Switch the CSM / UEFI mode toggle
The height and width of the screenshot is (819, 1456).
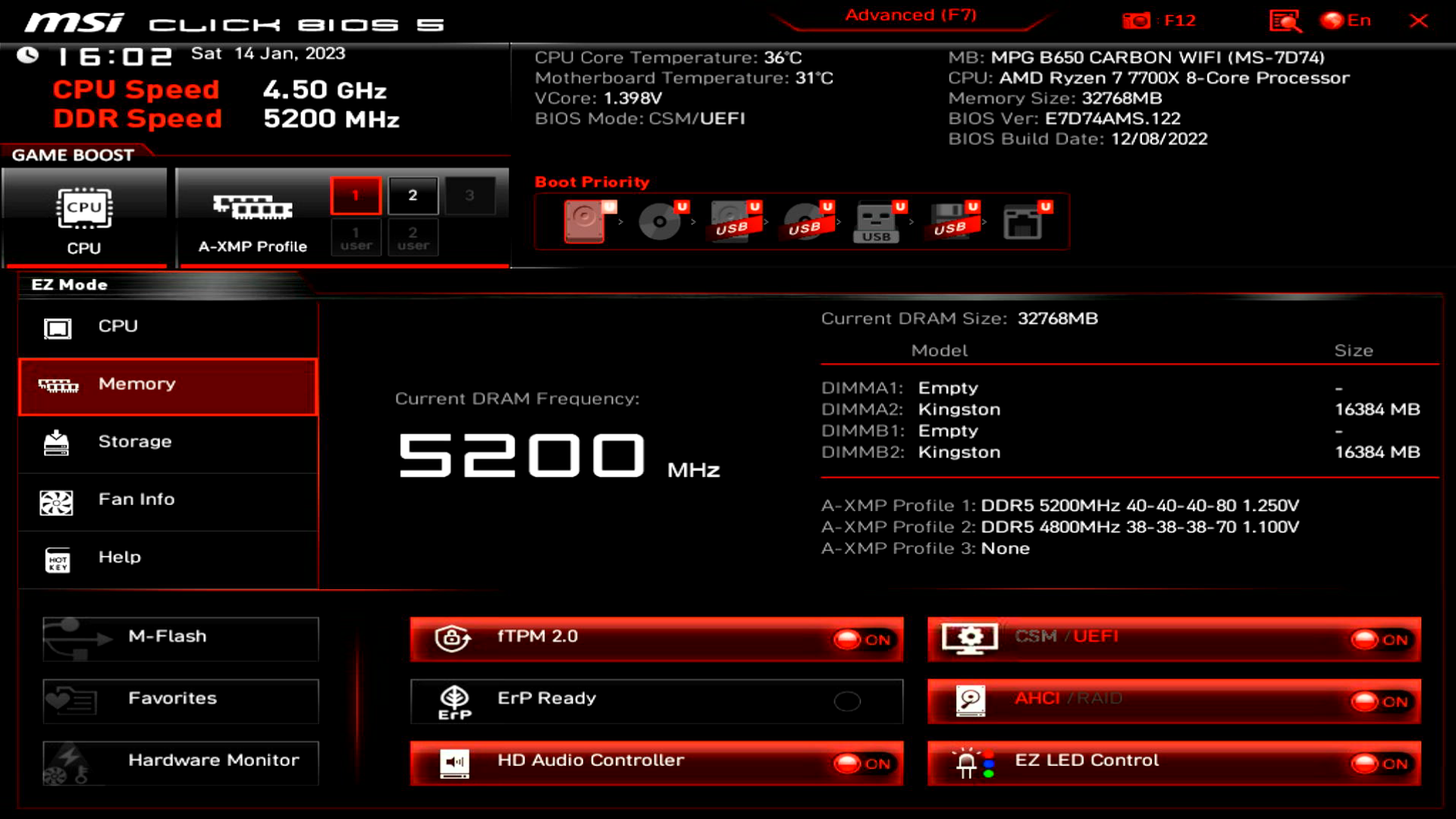[1379, 639]
